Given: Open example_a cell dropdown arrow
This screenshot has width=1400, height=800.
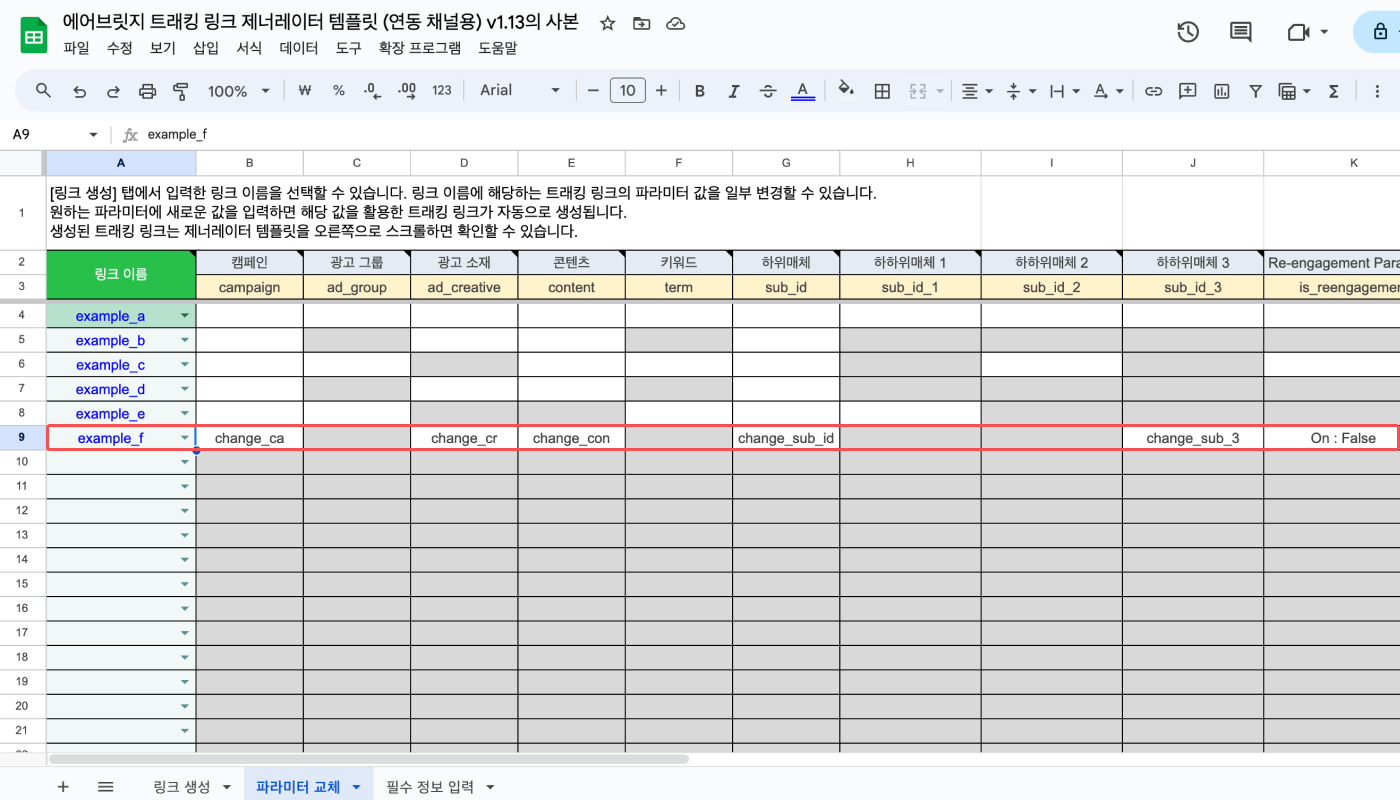Looking at the screenshot, I should point(185,316).
